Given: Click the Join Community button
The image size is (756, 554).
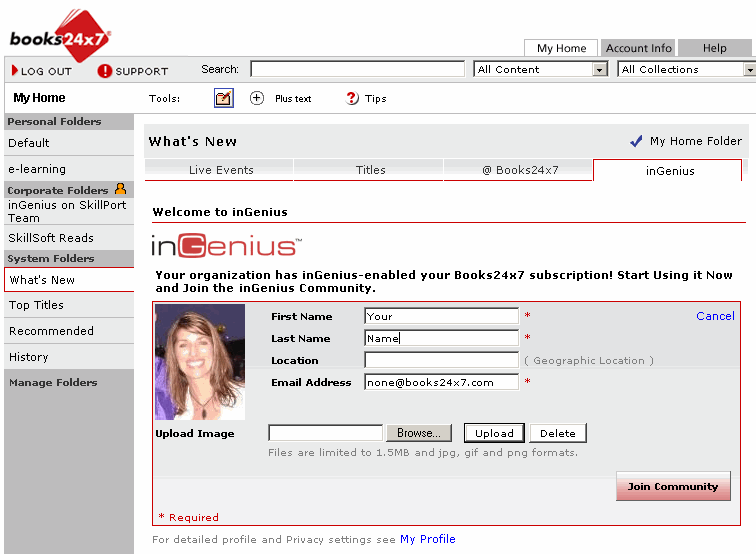Looking at the screenshot, I should point(673,486).
